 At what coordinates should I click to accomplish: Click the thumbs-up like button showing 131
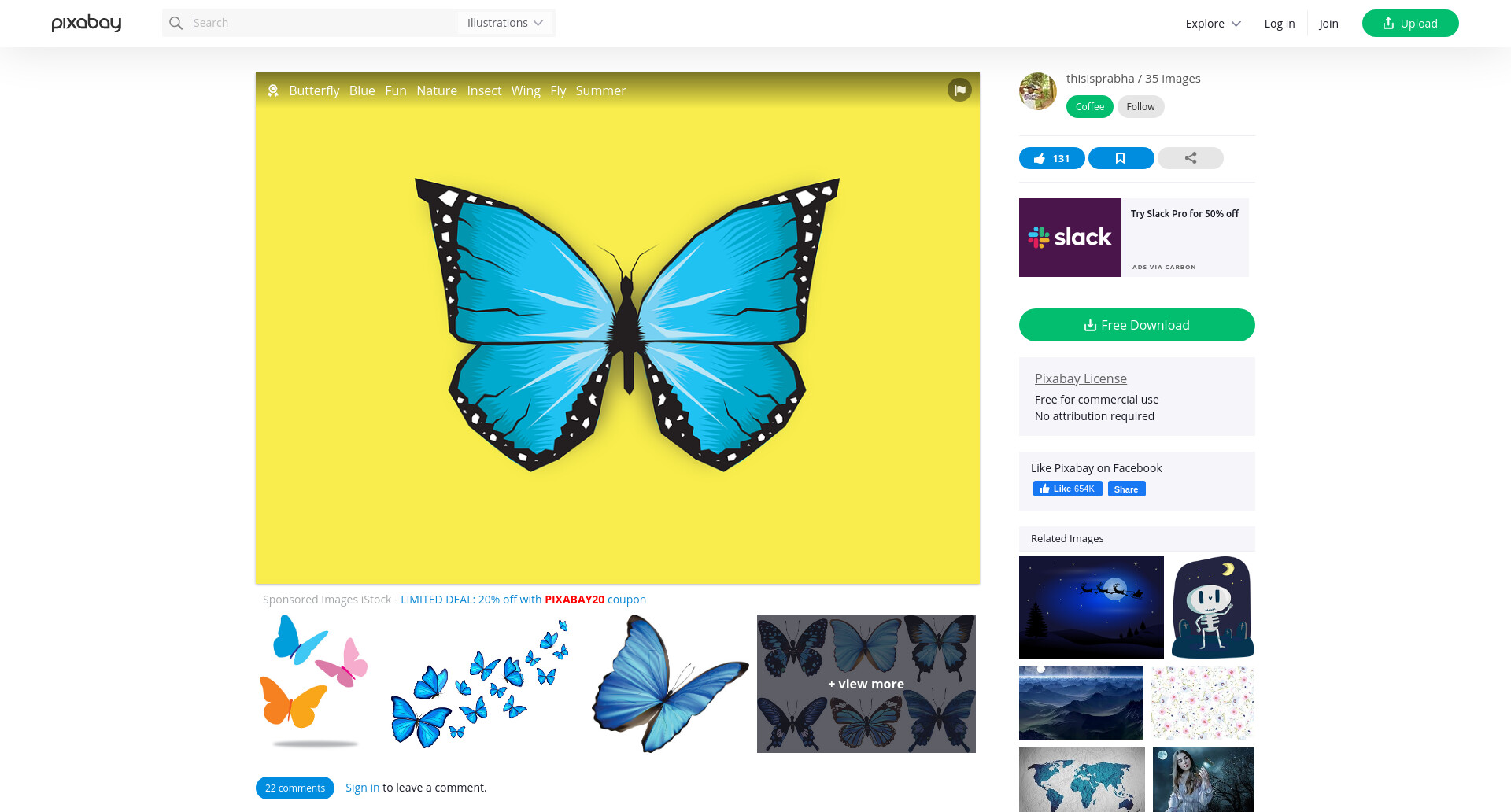click(x=1051, y=158)
